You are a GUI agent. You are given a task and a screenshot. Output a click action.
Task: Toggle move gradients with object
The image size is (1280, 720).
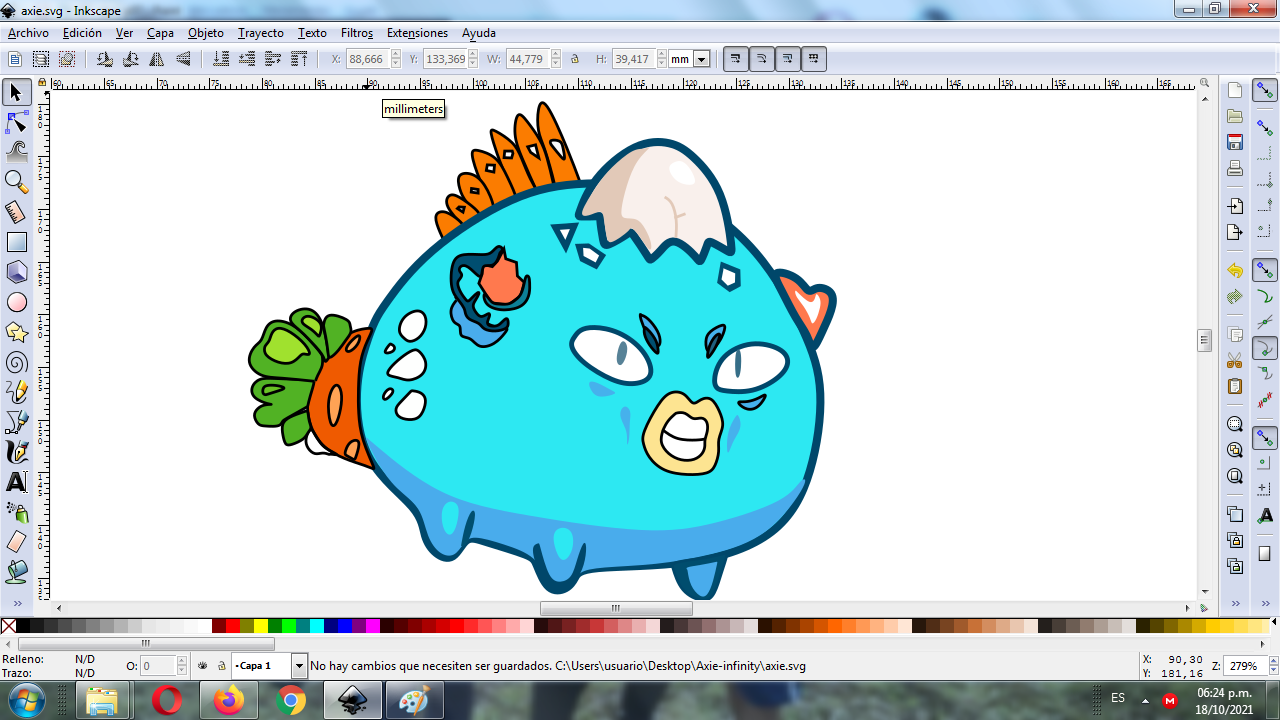click(x=788, y=59)
